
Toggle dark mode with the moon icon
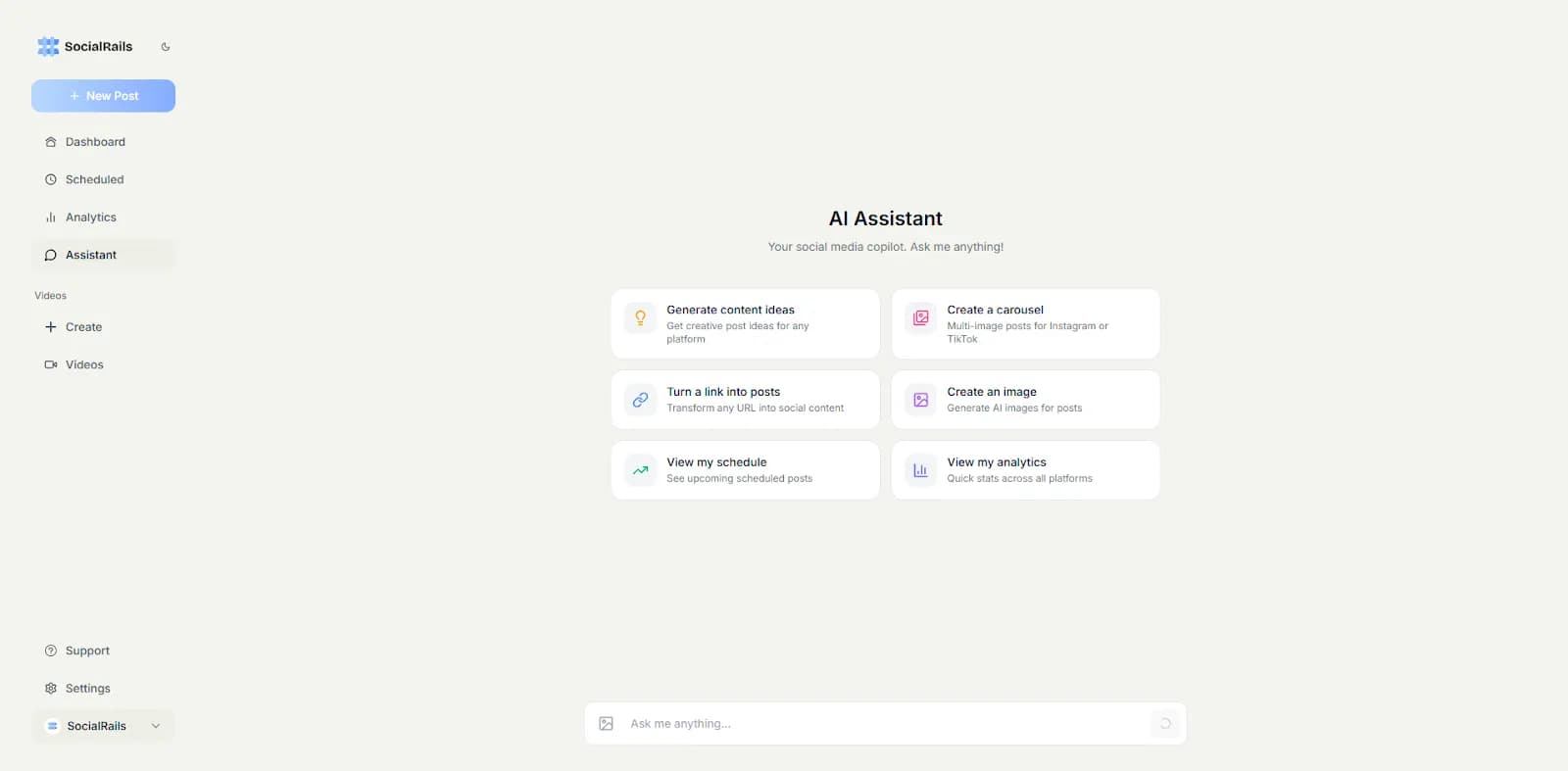point(165,46)
